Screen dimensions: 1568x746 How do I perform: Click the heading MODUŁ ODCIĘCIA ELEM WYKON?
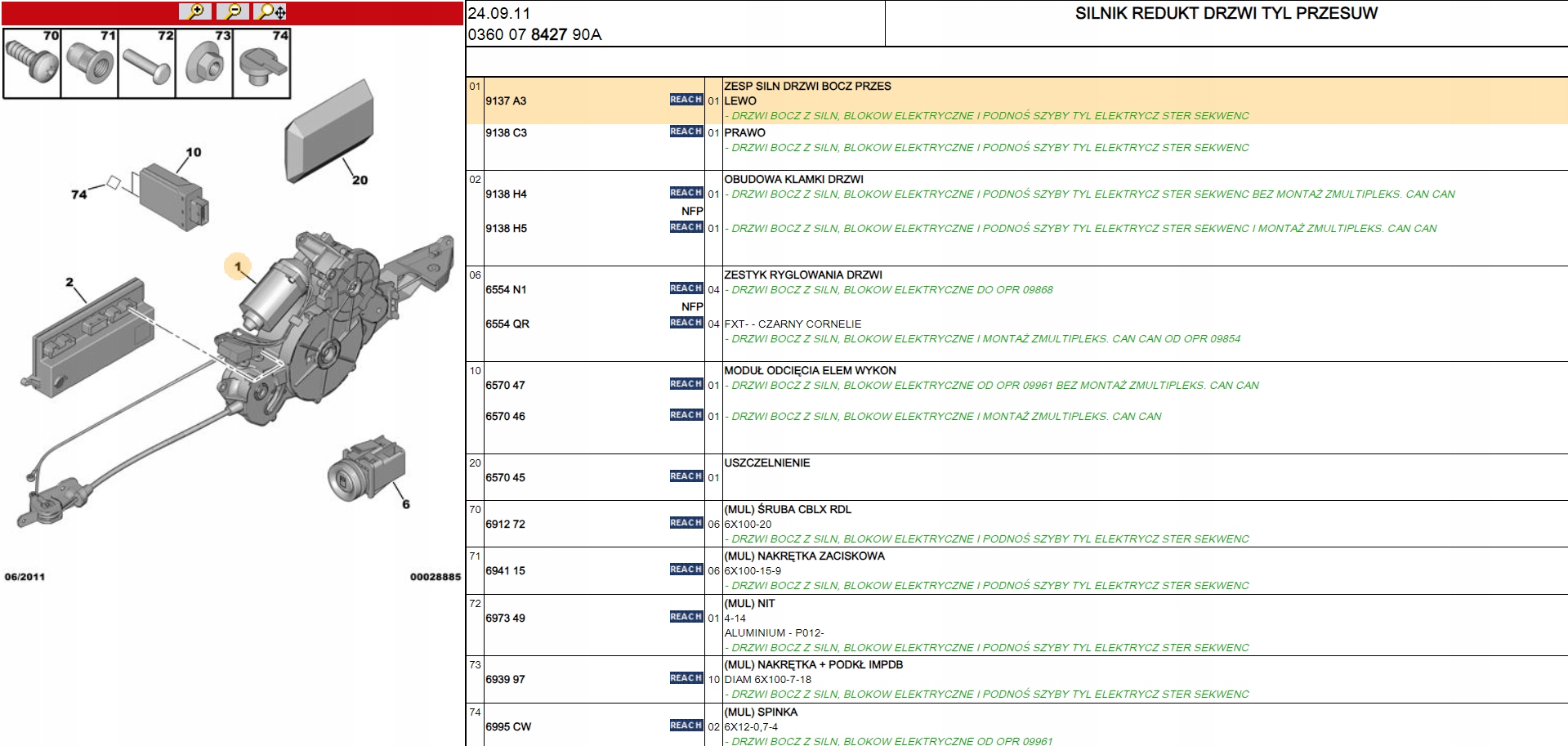click(810, 370)
